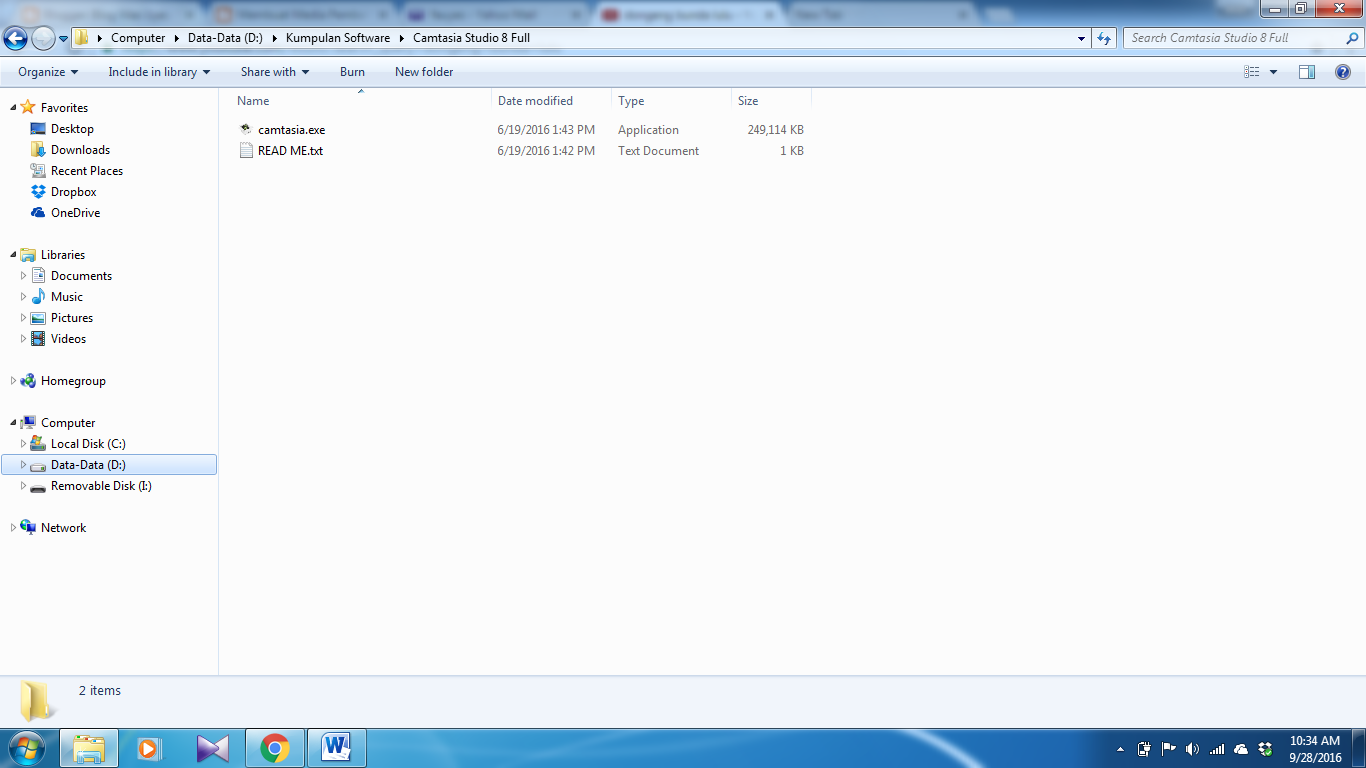Open the Videos library
Viewport: 1366px width, 768px height.
click(x=68, y=339)
